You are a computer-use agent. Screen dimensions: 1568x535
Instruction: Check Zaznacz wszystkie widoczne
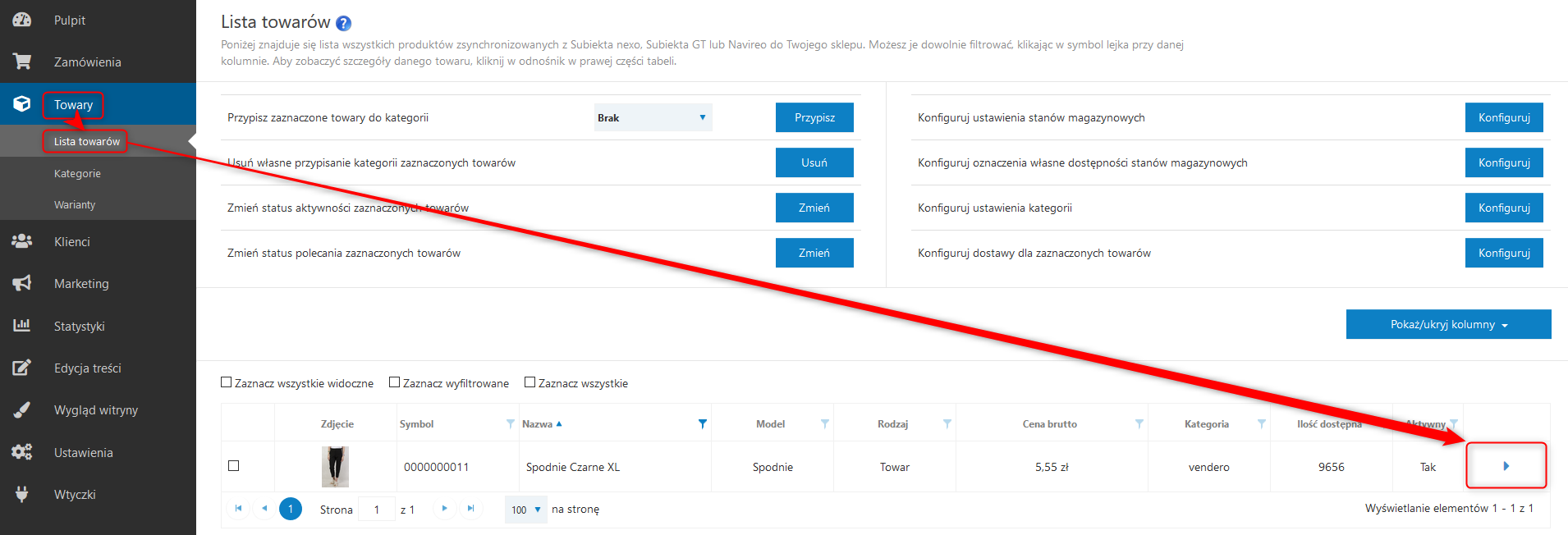point(227,382)
